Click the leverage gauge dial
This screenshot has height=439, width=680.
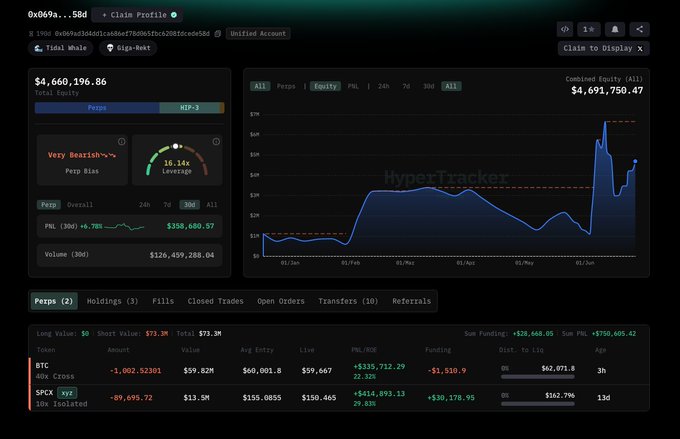coord(177,160)
